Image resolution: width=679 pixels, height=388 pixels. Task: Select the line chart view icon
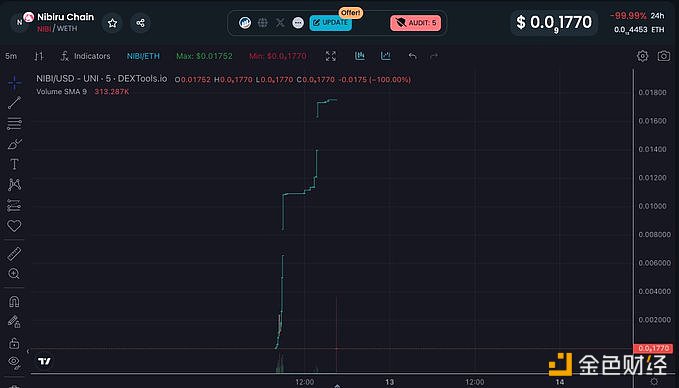coord(385,56)
